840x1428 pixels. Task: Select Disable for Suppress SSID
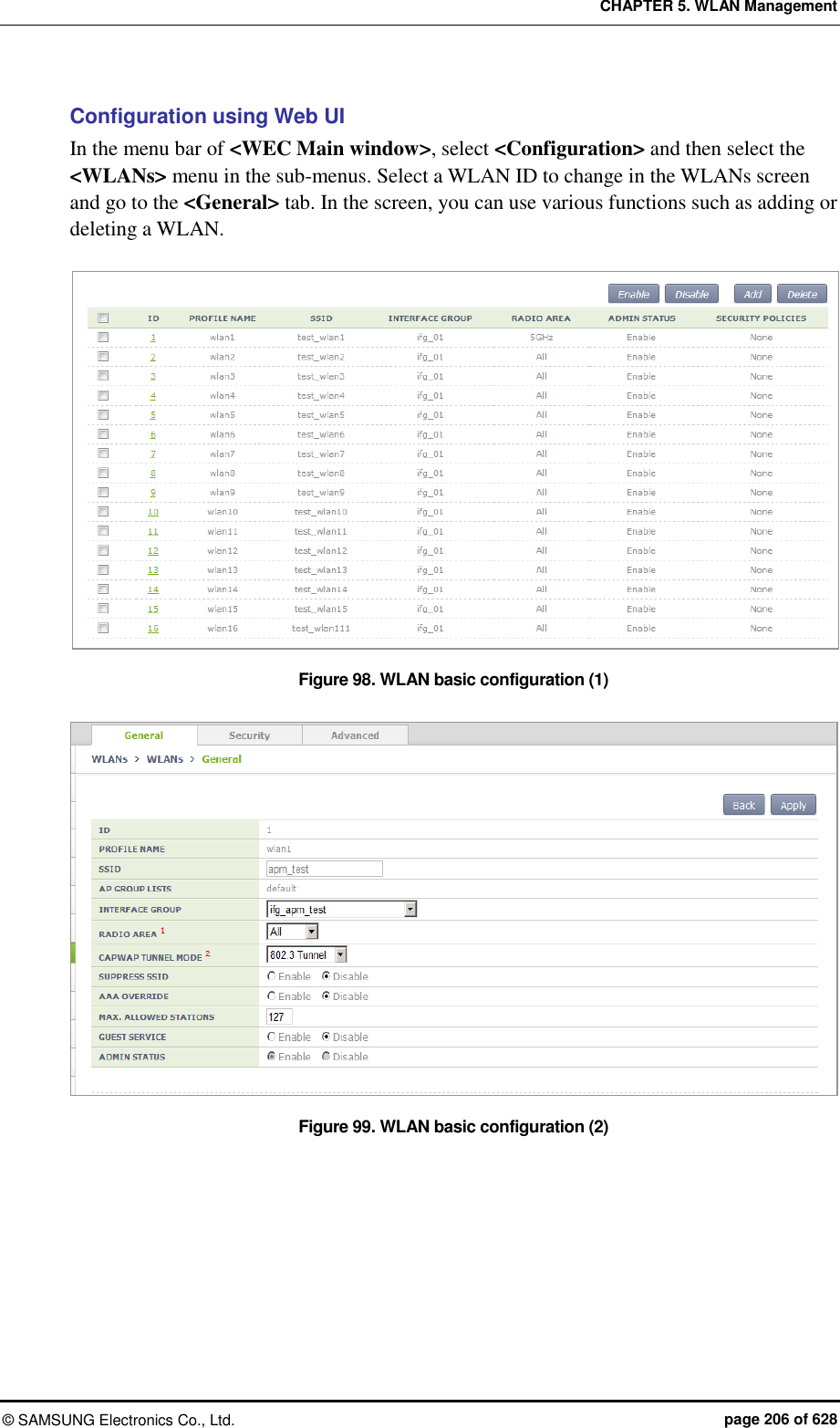click(327, 976)
